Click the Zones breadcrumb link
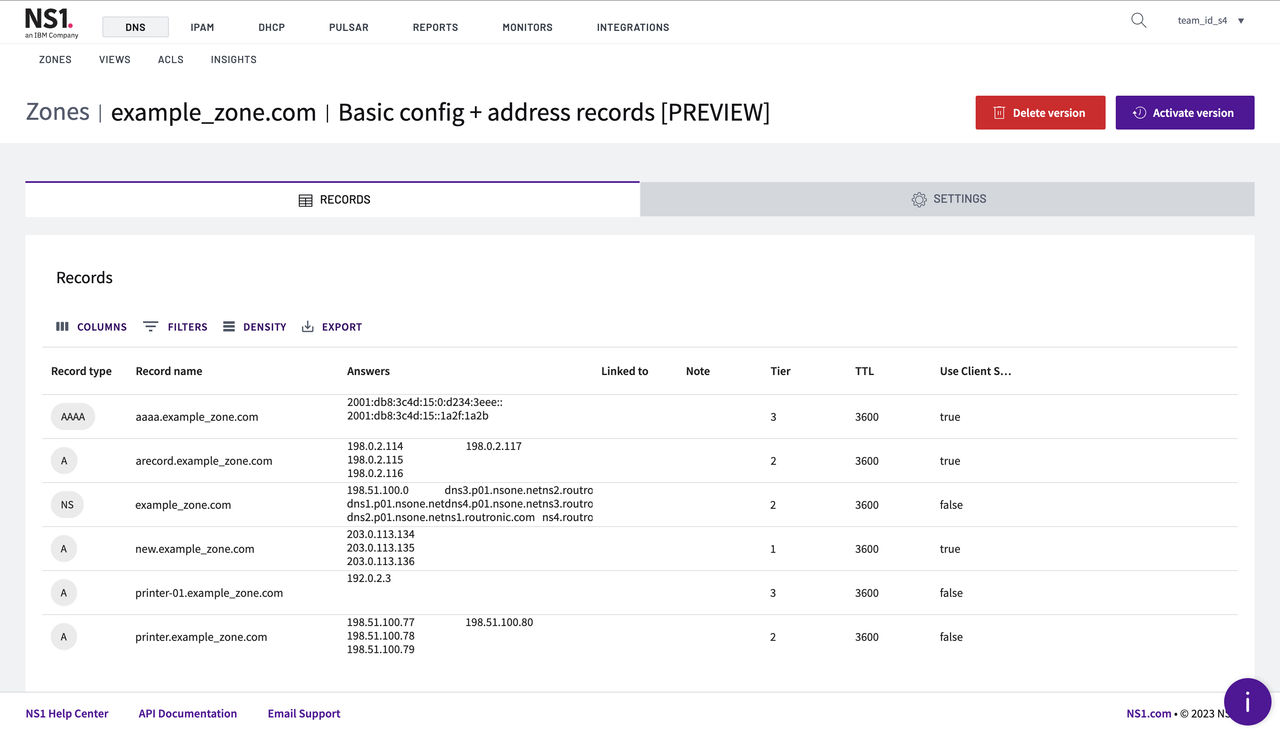This screenshot has width=1280, height=734. 57,112
